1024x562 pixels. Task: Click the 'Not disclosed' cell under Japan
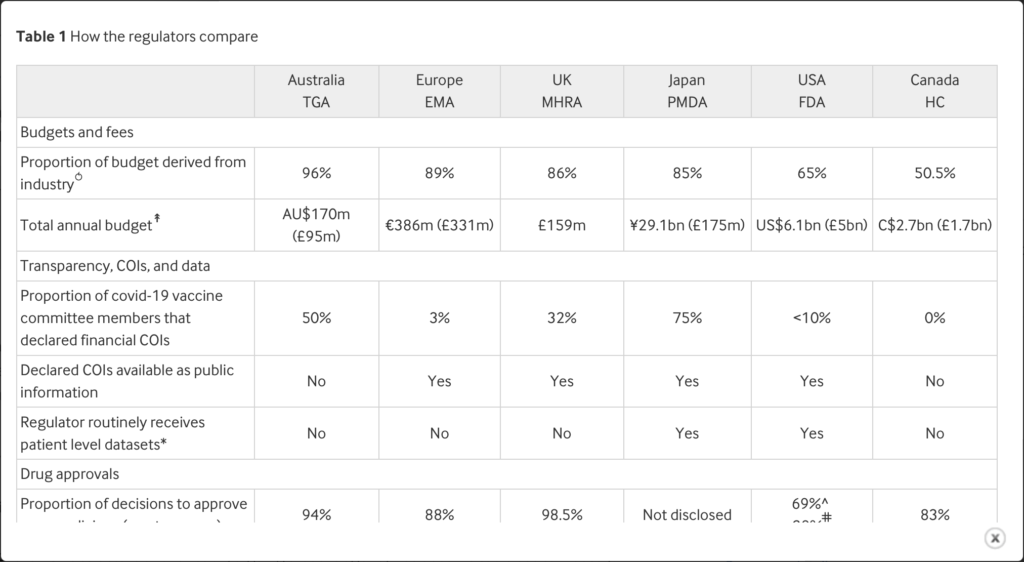click(686, 515)
